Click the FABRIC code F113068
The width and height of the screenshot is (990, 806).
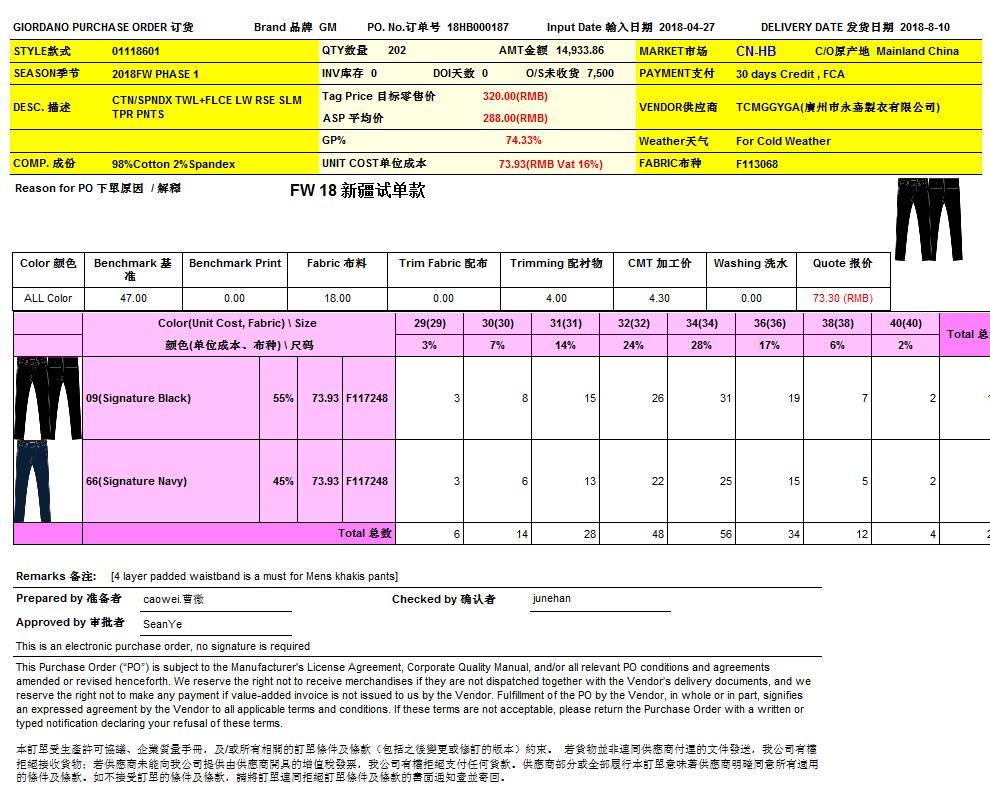[x=757, y=164]
